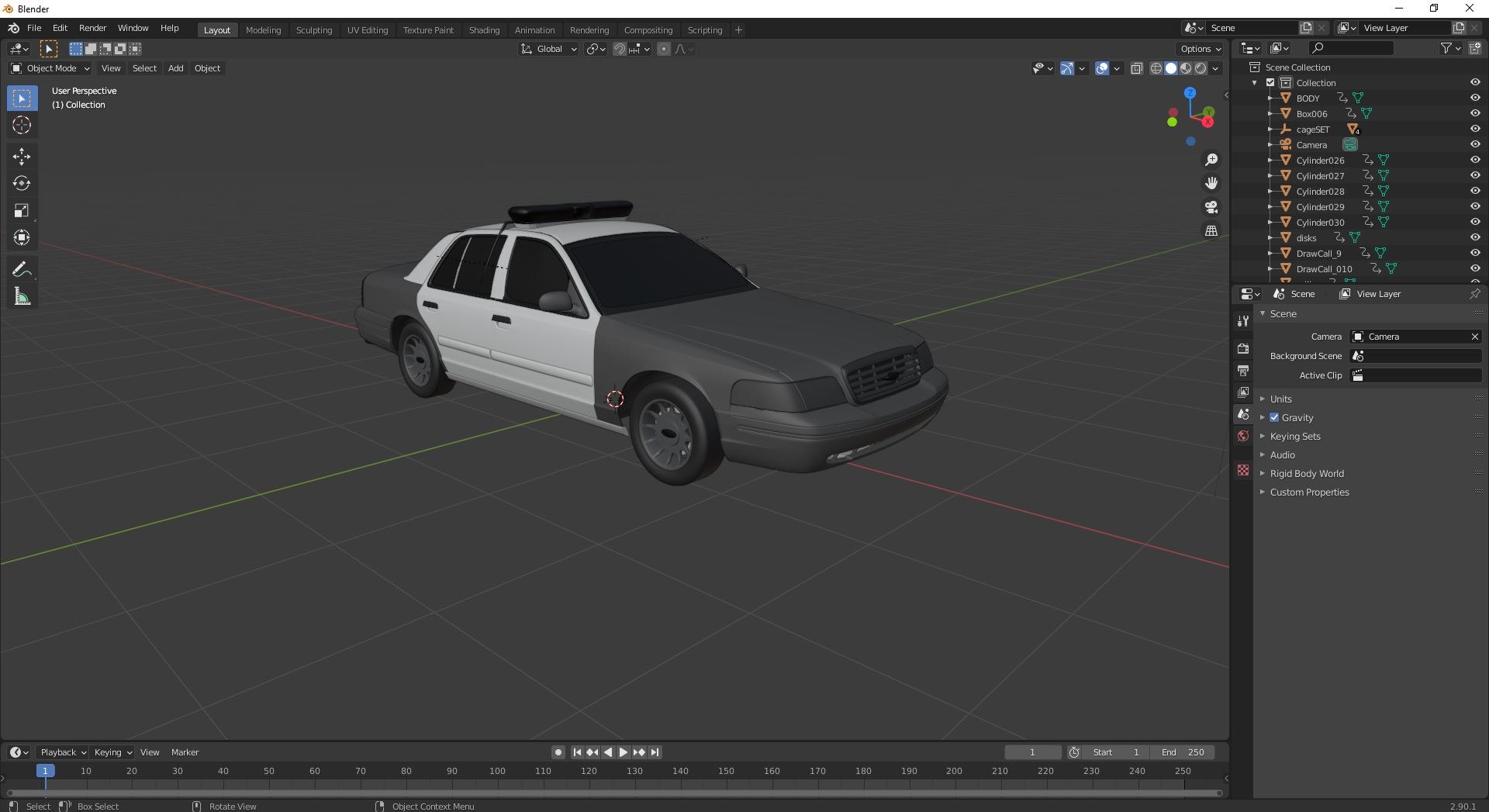Switch to the Sculpting workspace tab
Viewport: 1489px width, 812px height.
(314, 30)
